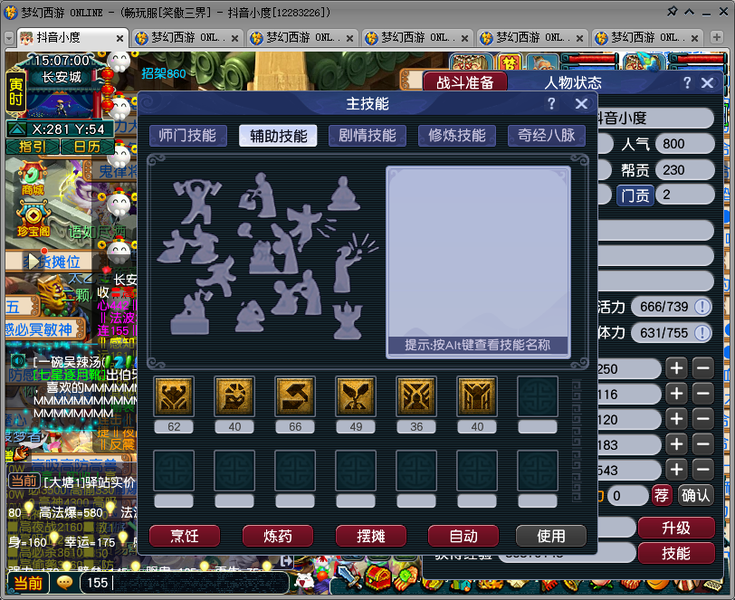Select the skill icon showing level 36
The image size is (735, 600).
[416, 396]
